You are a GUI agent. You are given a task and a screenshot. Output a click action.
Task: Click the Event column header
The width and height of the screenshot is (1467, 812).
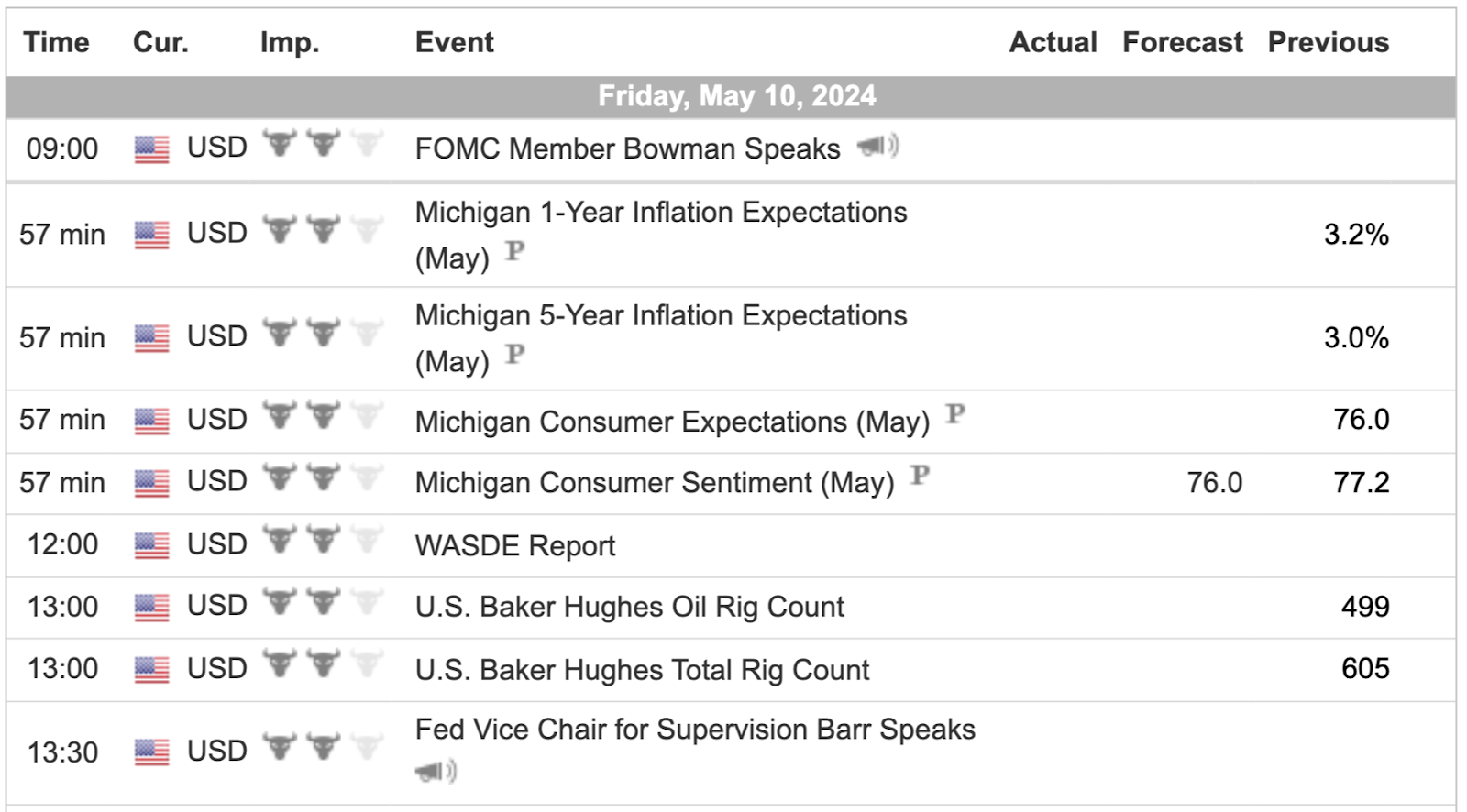pos(455,42)
